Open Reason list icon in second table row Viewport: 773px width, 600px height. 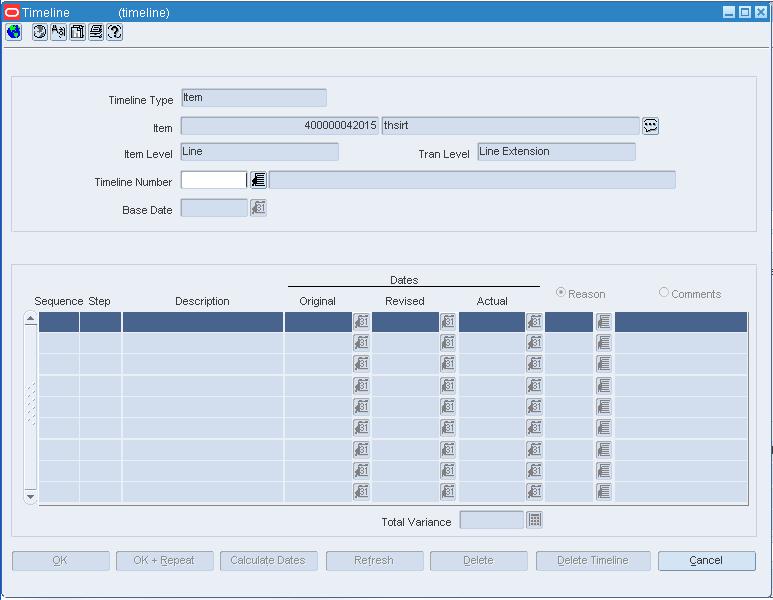coord(603,343)
